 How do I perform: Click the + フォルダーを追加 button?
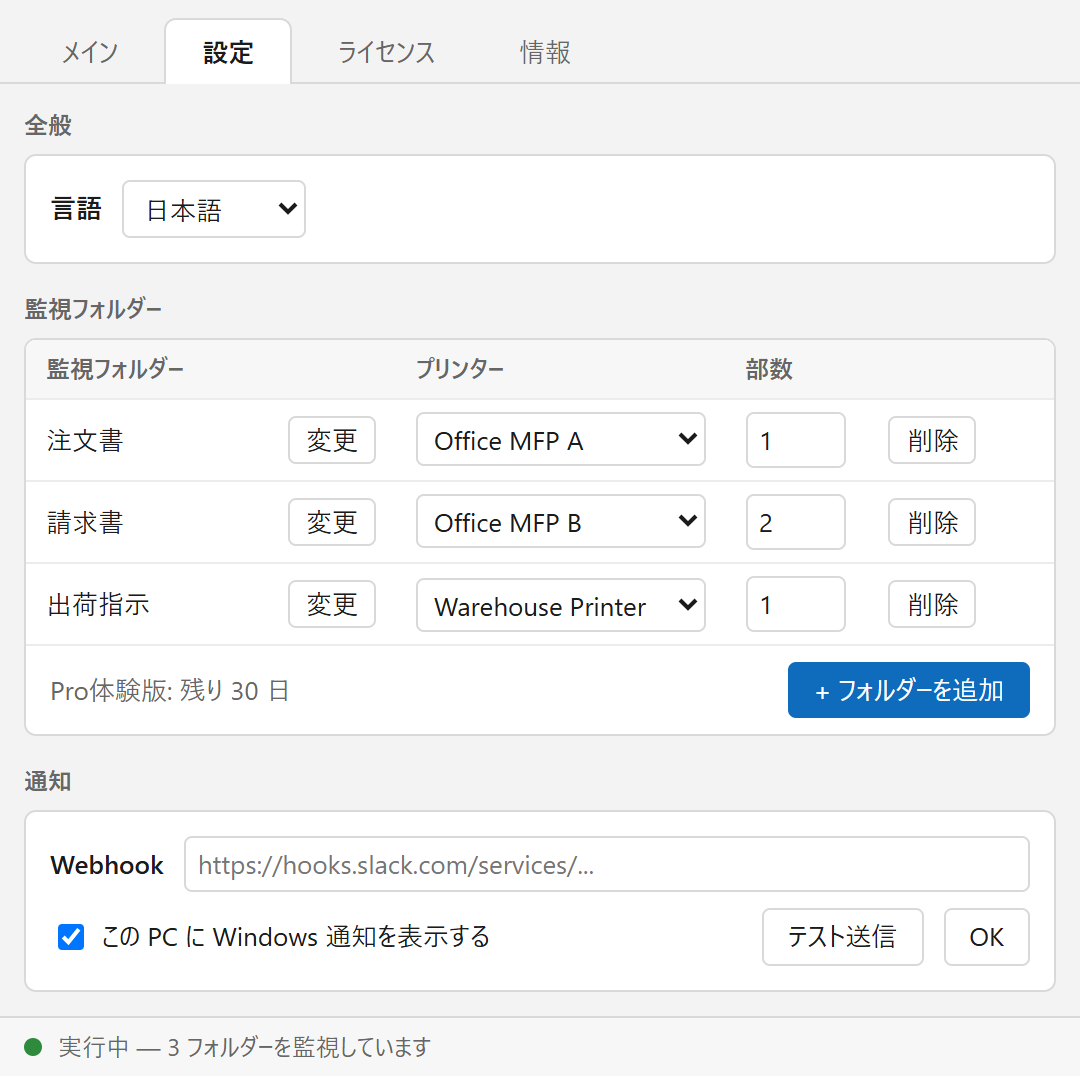point(908,690)
